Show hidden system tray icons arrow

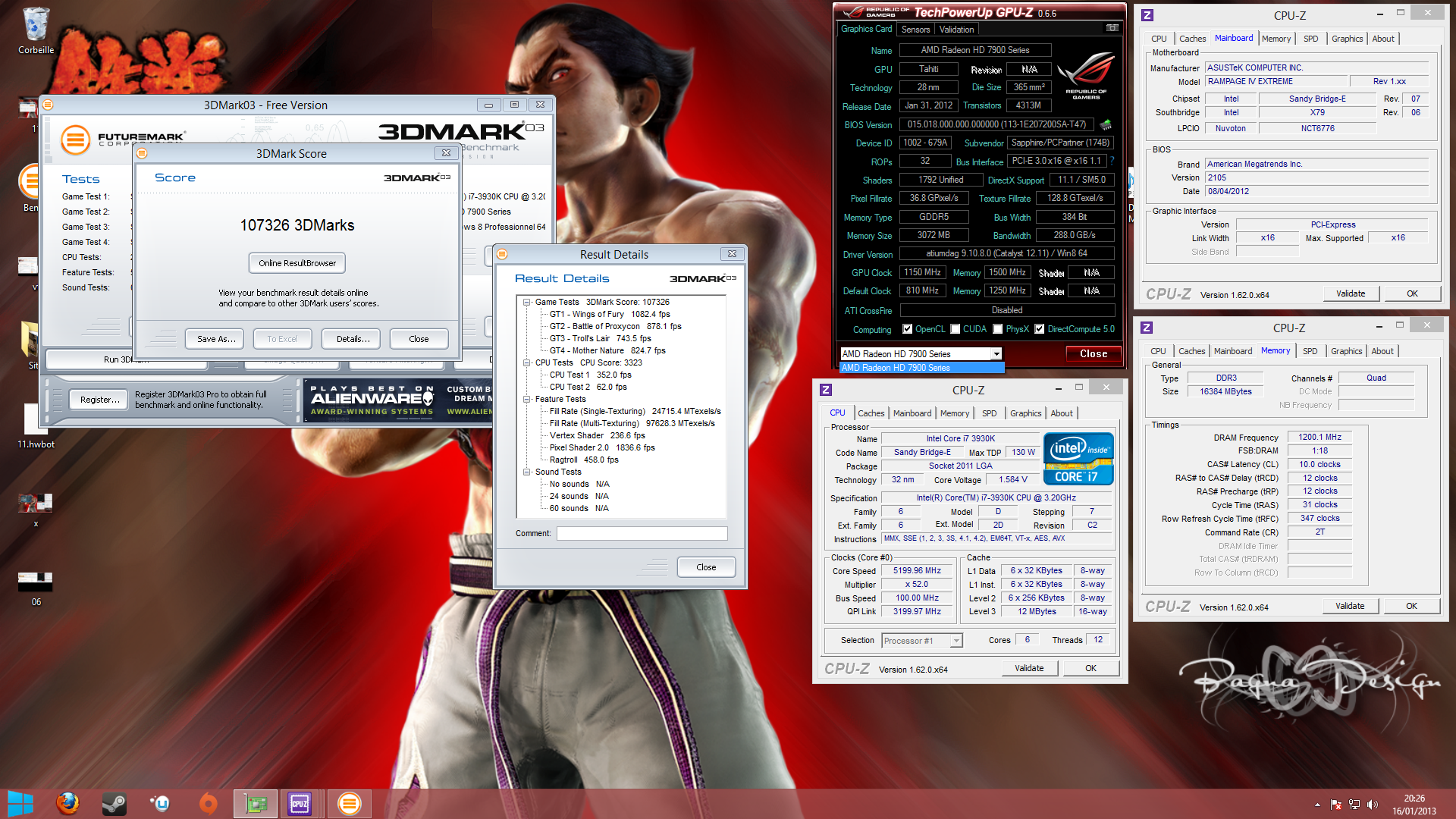(1317, 805)
